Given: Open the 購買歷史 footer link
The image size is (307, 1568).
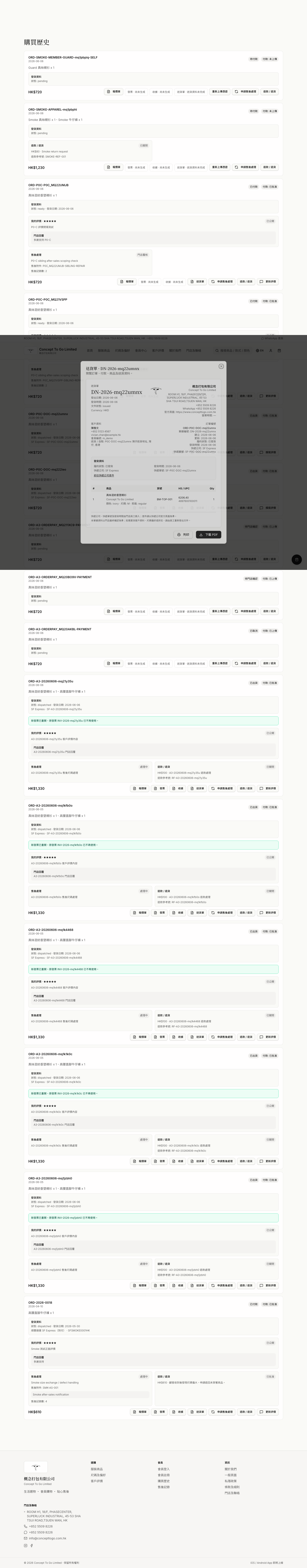Looking at the screenshot, I should pos(164,1481).
